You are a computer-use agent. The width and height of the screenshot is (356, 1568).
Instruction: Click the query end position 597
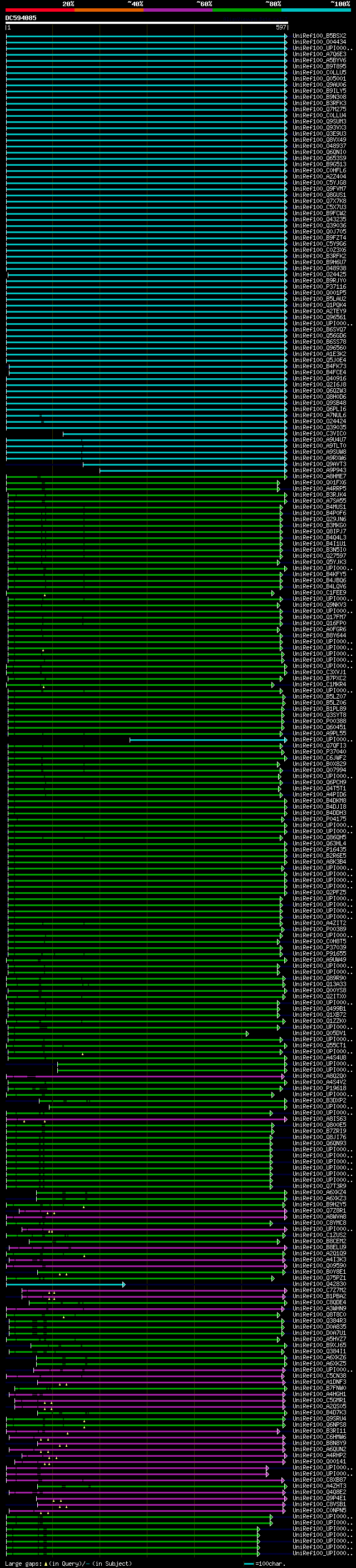[x=281, y=27]
